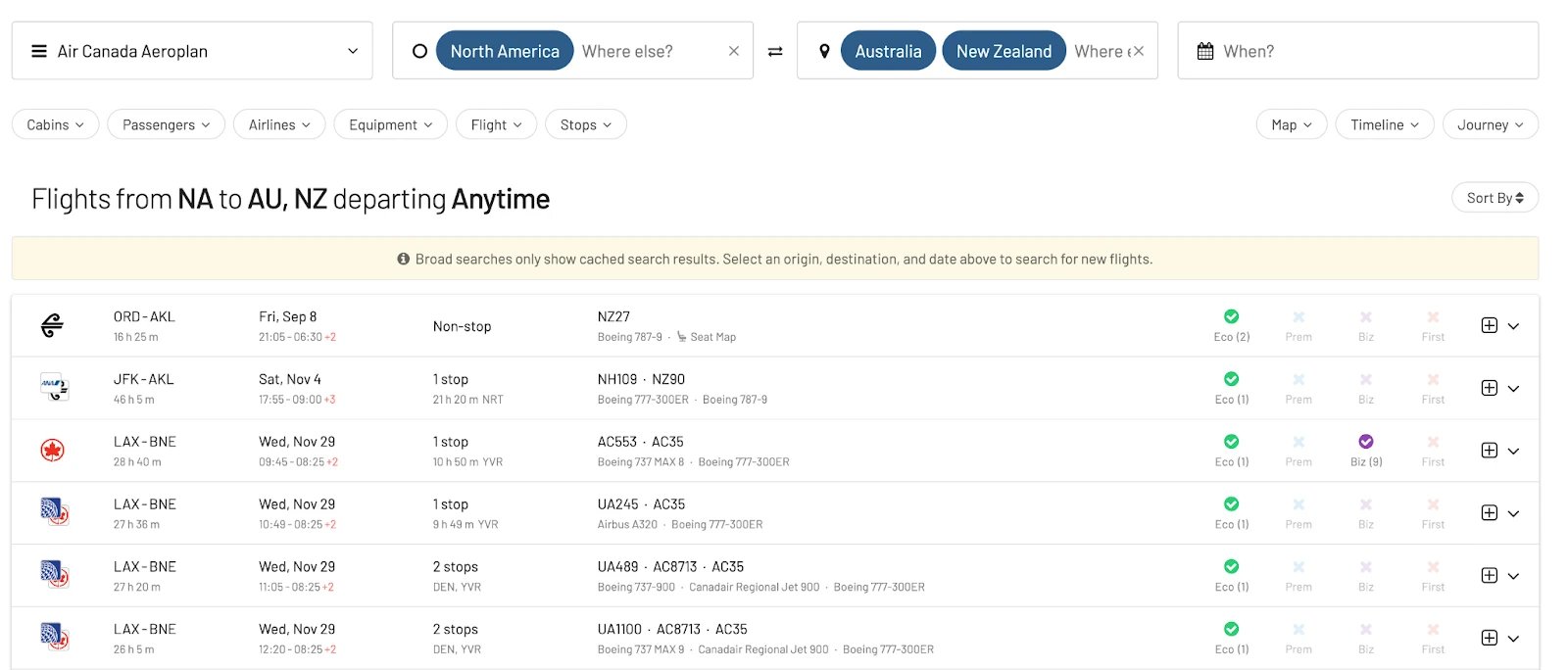Open the Equipment filter dropdown

point(391,124)
